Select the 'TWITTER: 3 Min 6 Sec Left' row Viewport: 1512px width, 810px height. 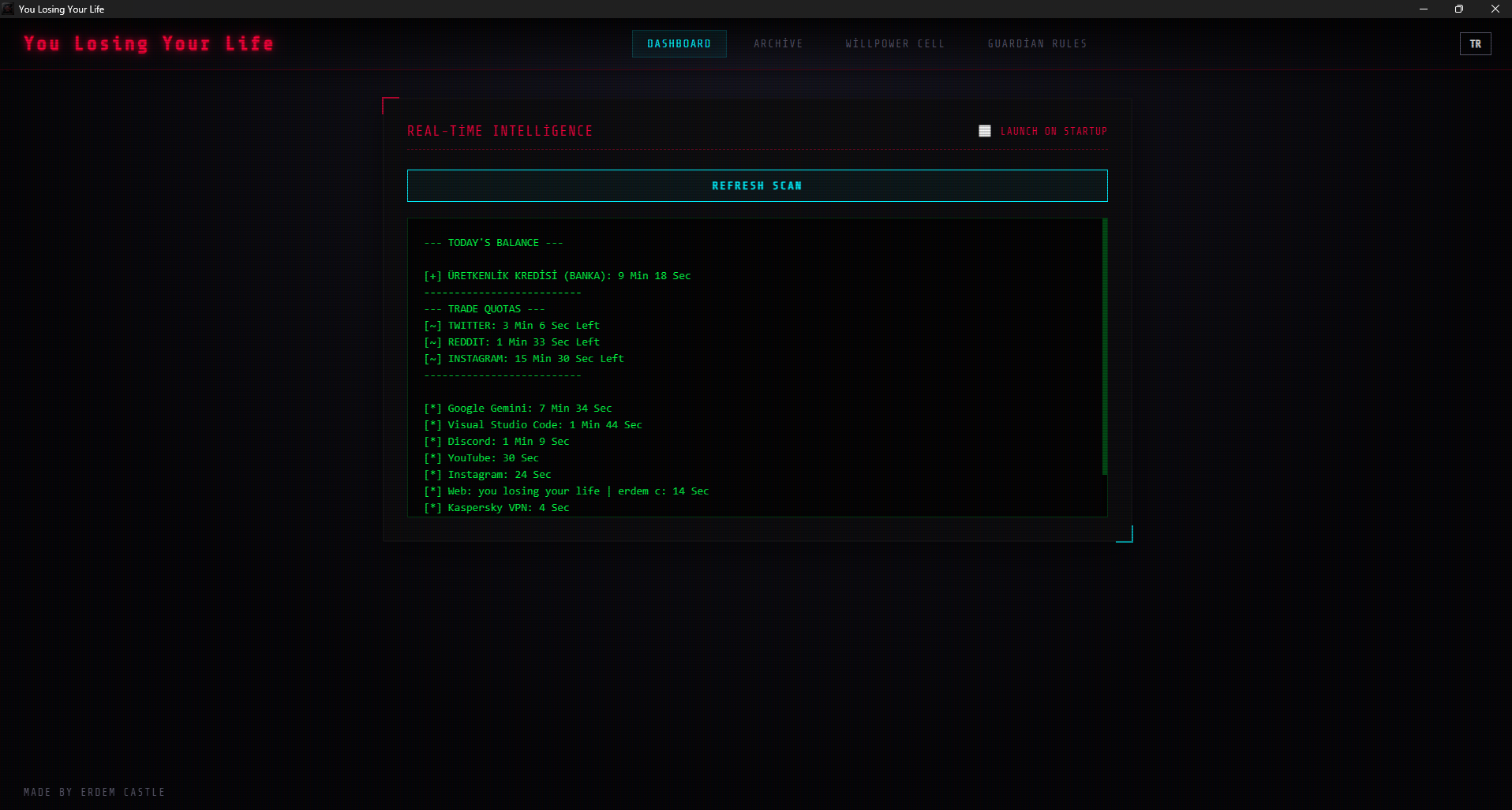click(x=511, y=325)
